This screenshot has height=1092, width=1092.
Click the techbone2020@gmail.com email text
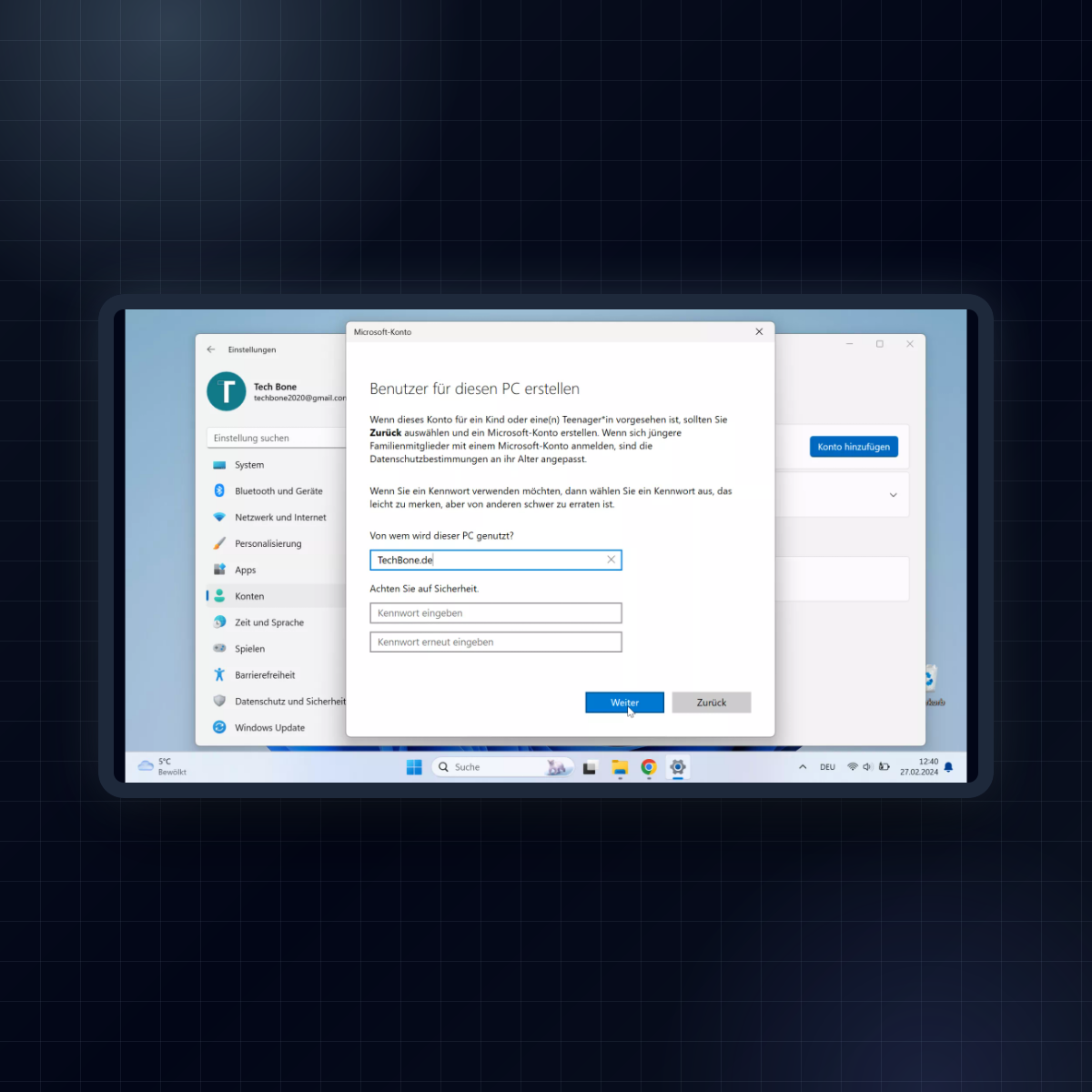[300, 398]
